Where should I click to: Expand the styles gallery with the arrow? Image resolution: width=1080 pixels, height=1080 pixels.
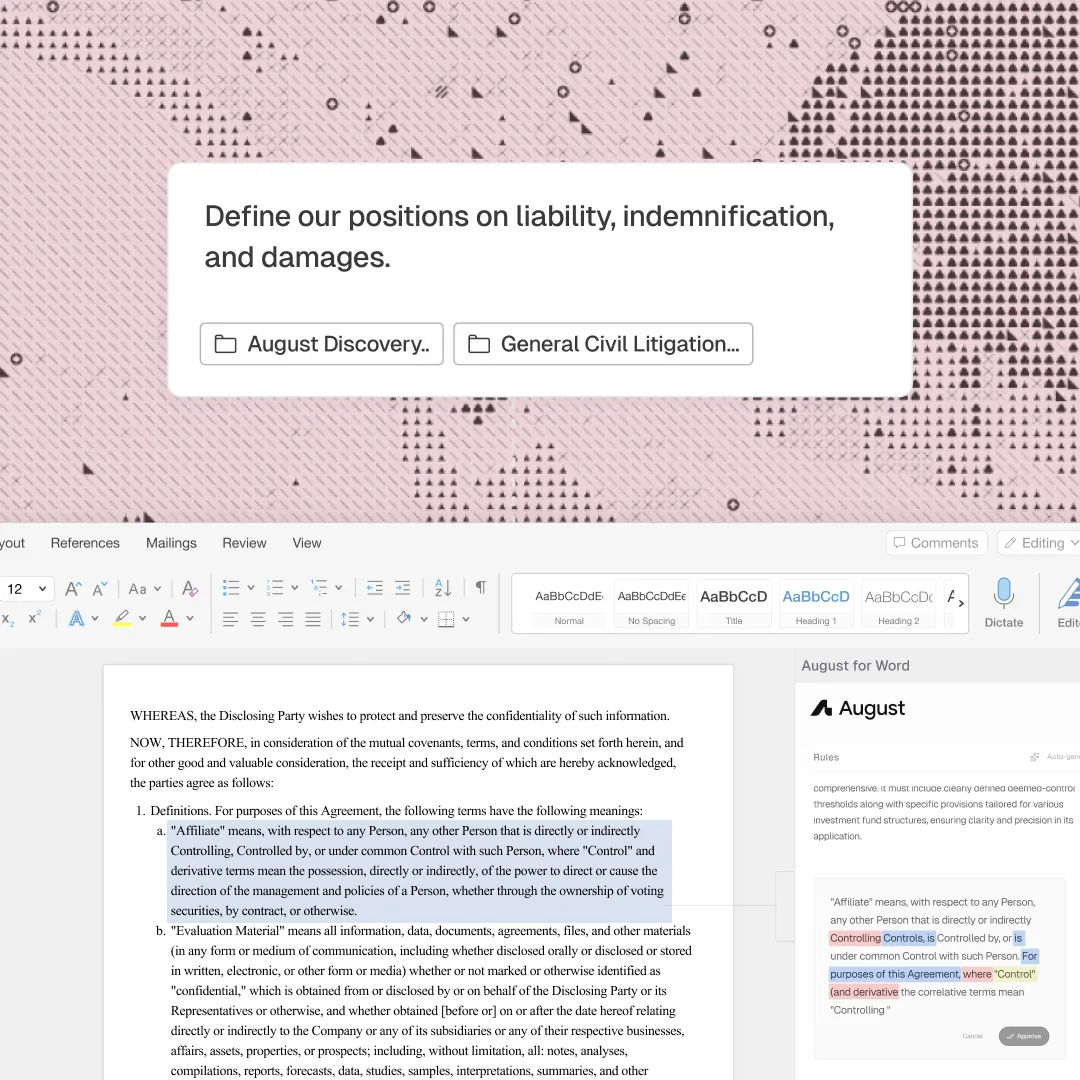point(961,603)
